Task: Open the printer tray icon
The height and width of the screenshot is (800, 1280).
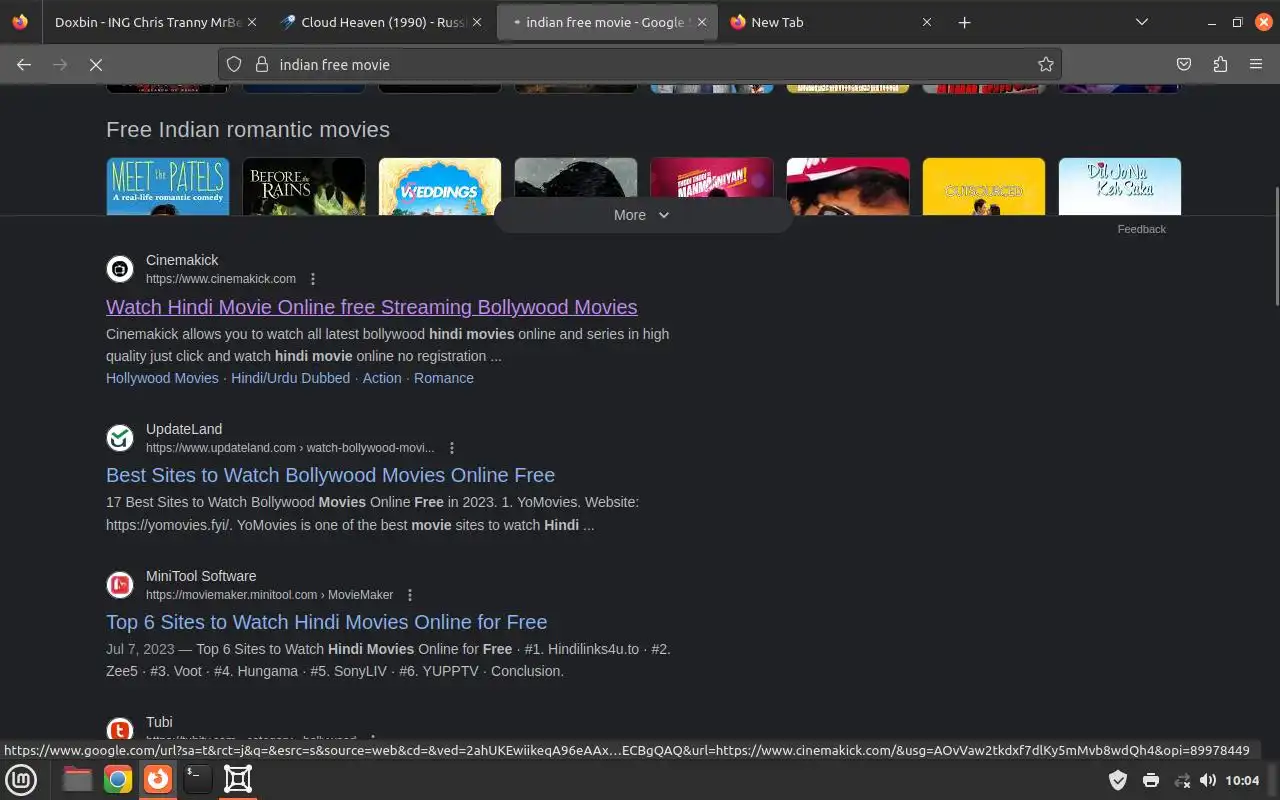Action: pyautogui.click(x=1151, y=780)
